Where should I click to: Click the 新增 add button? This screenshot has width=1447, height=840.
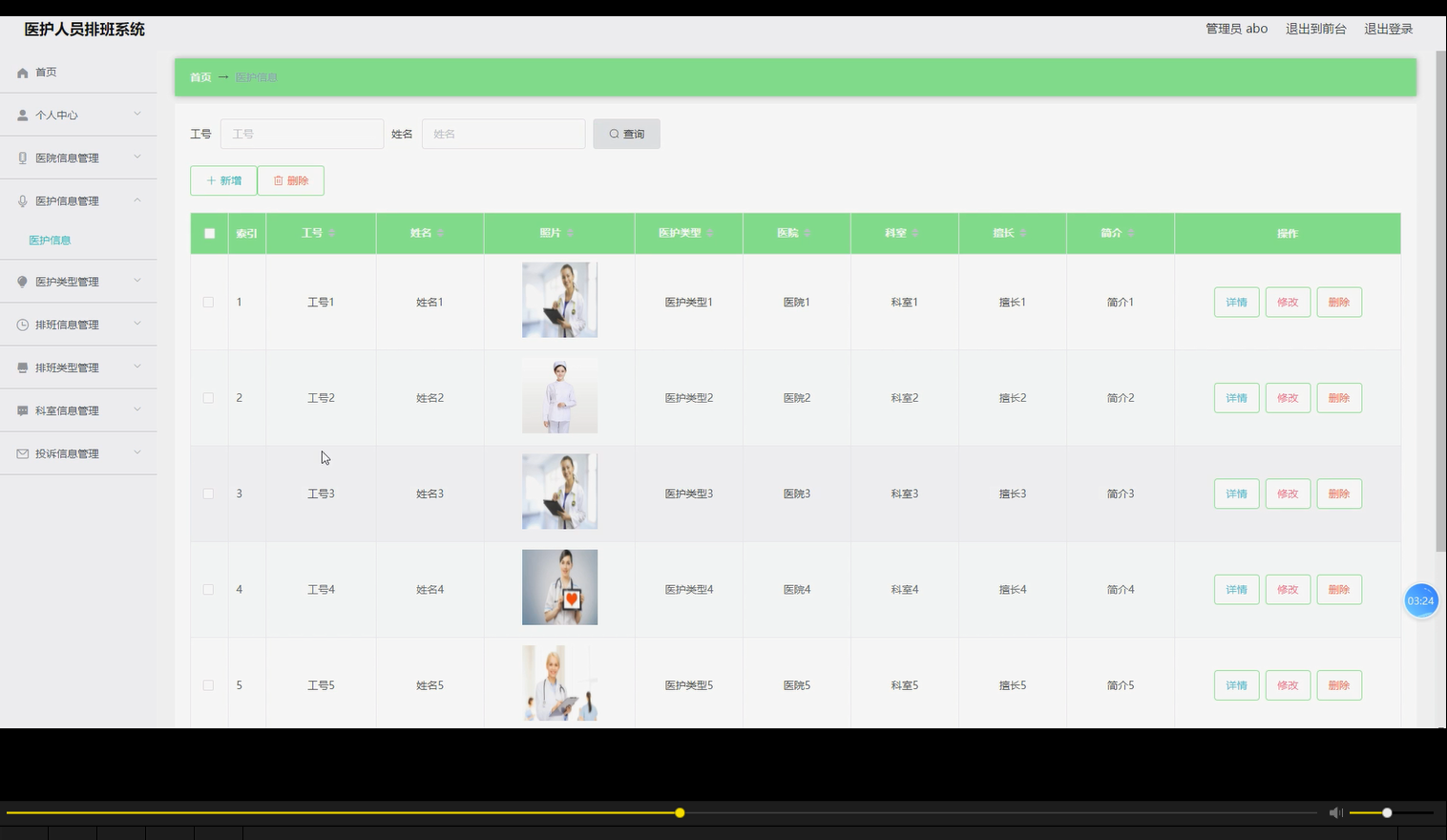(x=223, y=180)
